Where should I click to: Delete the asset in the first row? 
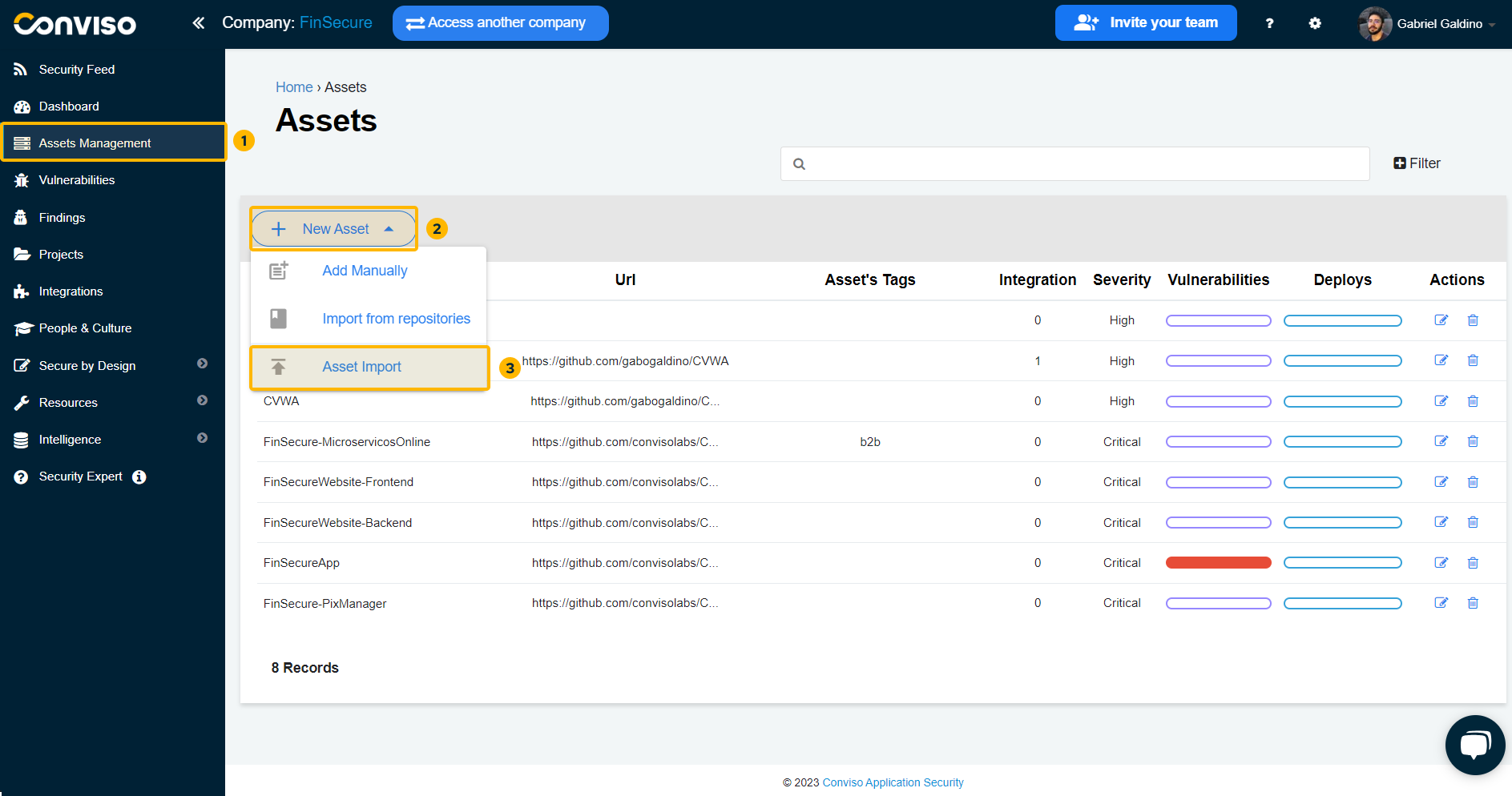point(1473,320)
